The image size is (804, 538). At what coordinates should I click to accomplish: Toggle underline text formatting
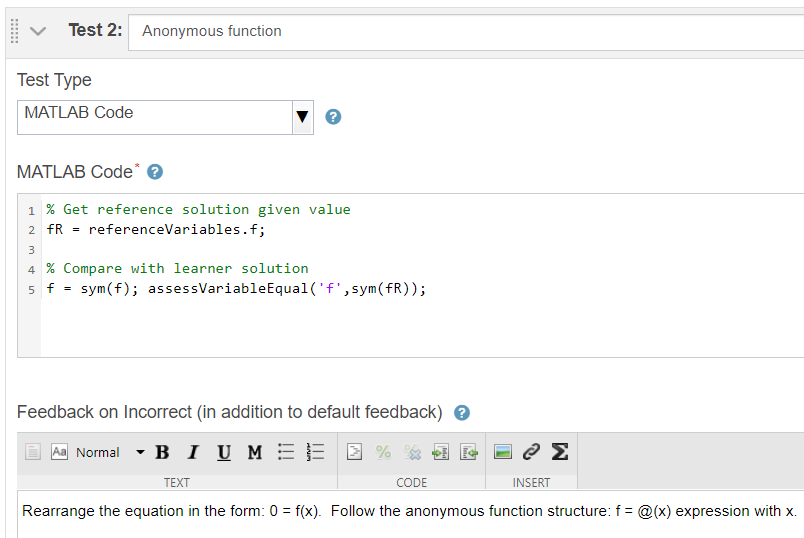coord(224,452)
